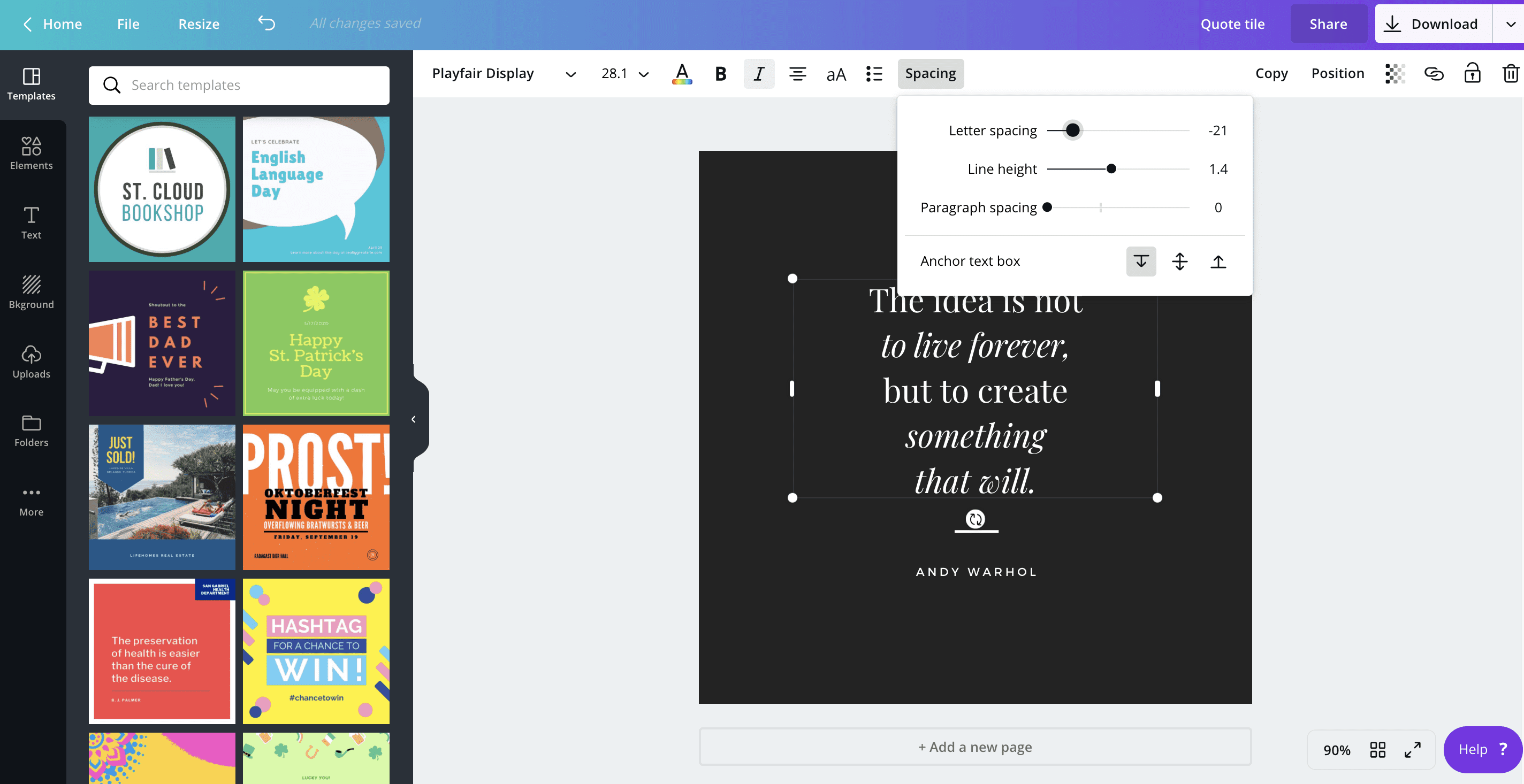Toggle uppercase with the aA button

pos(836,73)
